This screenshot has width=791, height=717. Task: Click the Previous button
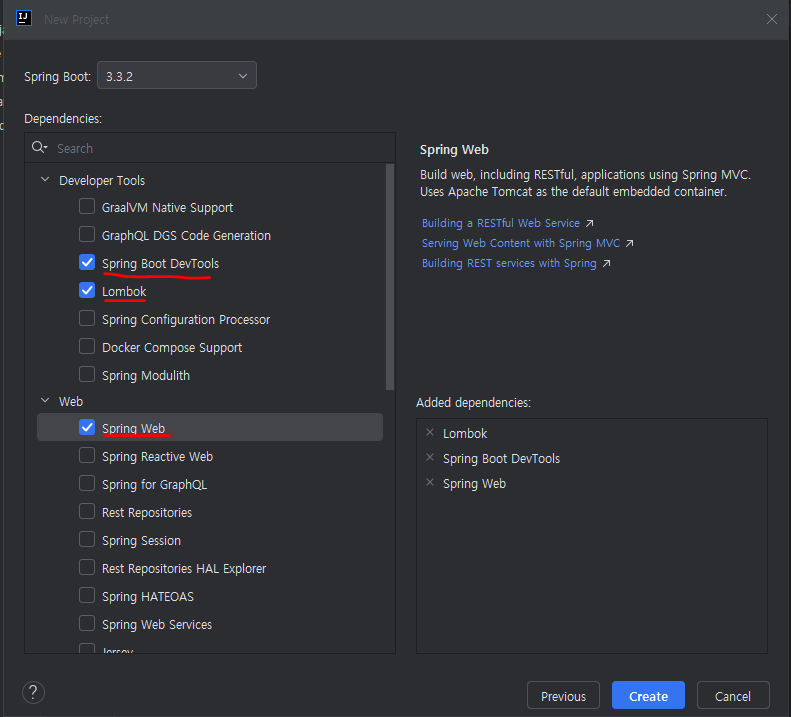pos(563,696)
